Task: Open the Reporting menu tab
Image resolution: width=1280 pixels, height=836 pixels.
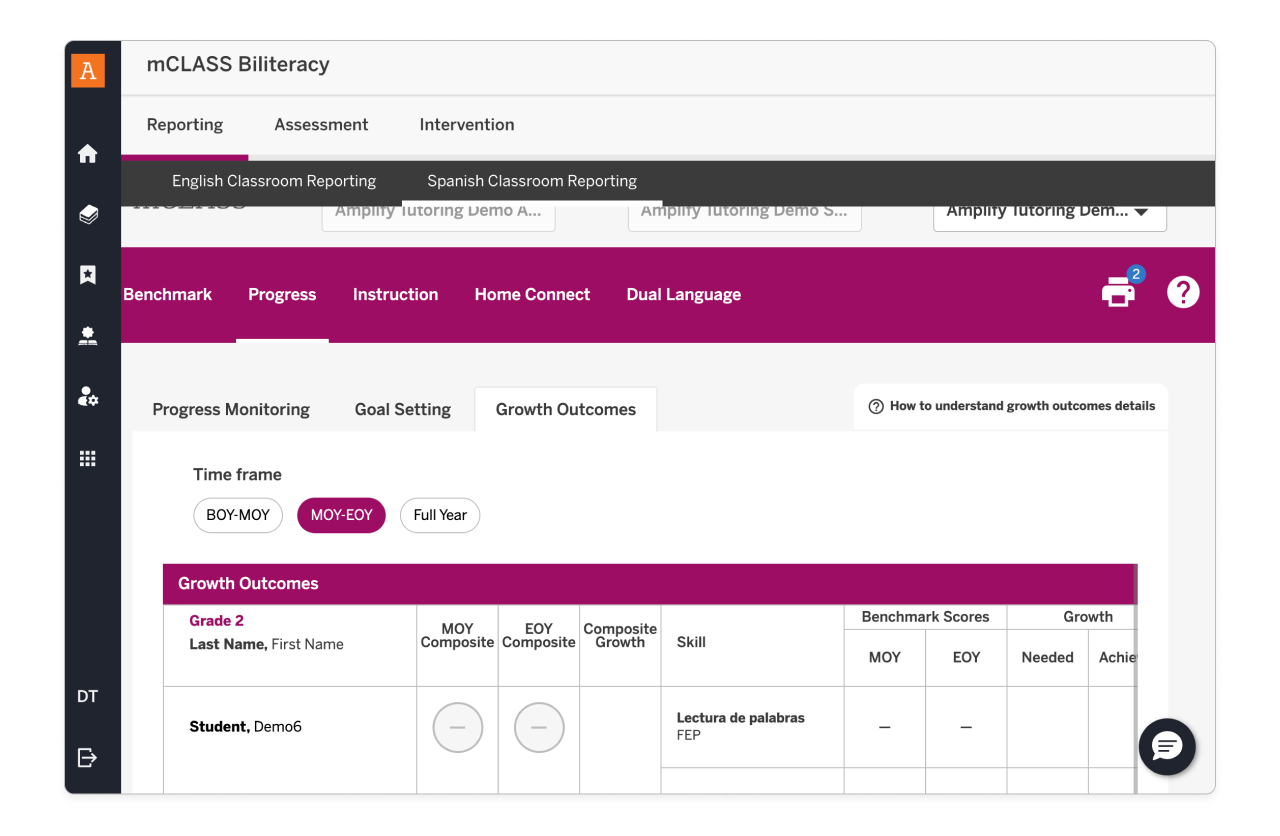Action: pyautogui.click(x=185, y=125)
